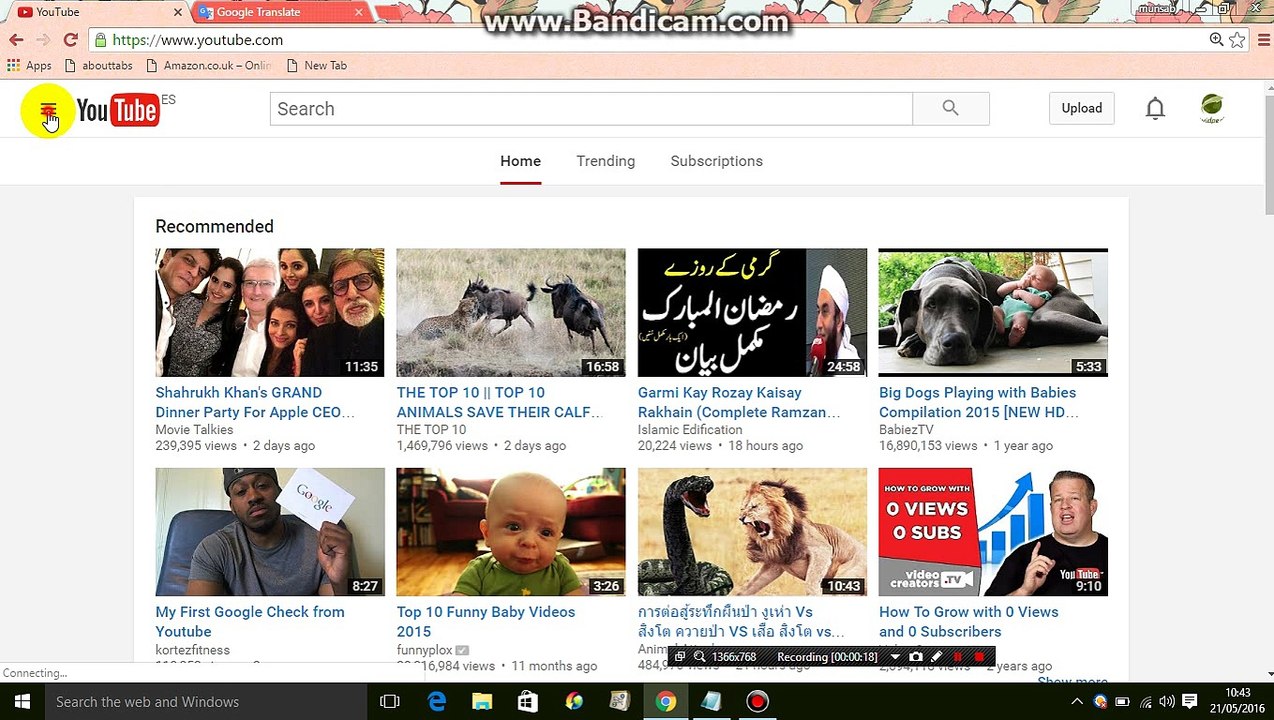The width and height of the screenshot is (1274, 720).
Task: Click the green padlock site info icon
Action: 100,40
